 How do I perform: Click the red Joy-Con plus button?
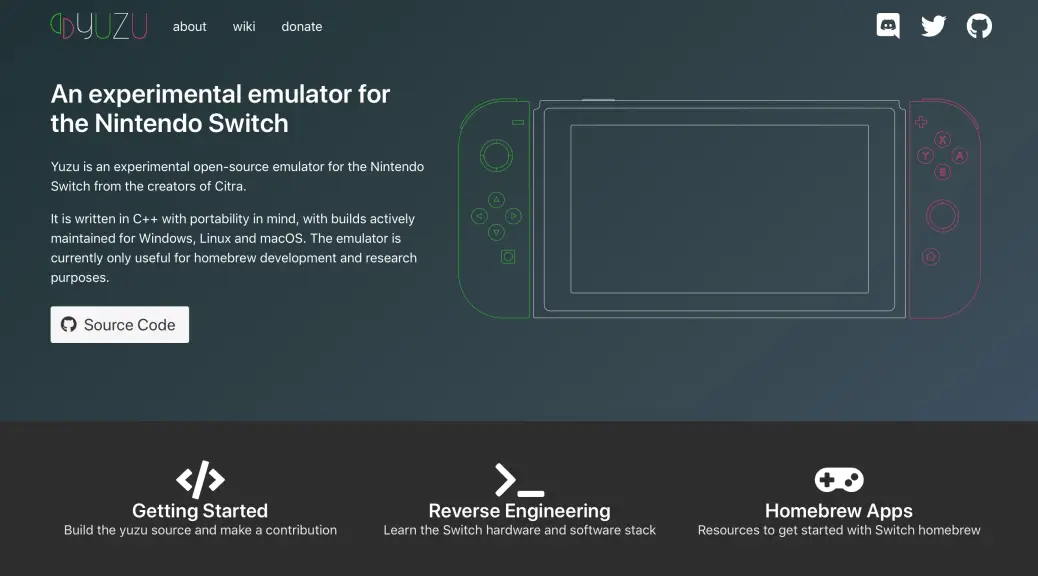[921, 122]
